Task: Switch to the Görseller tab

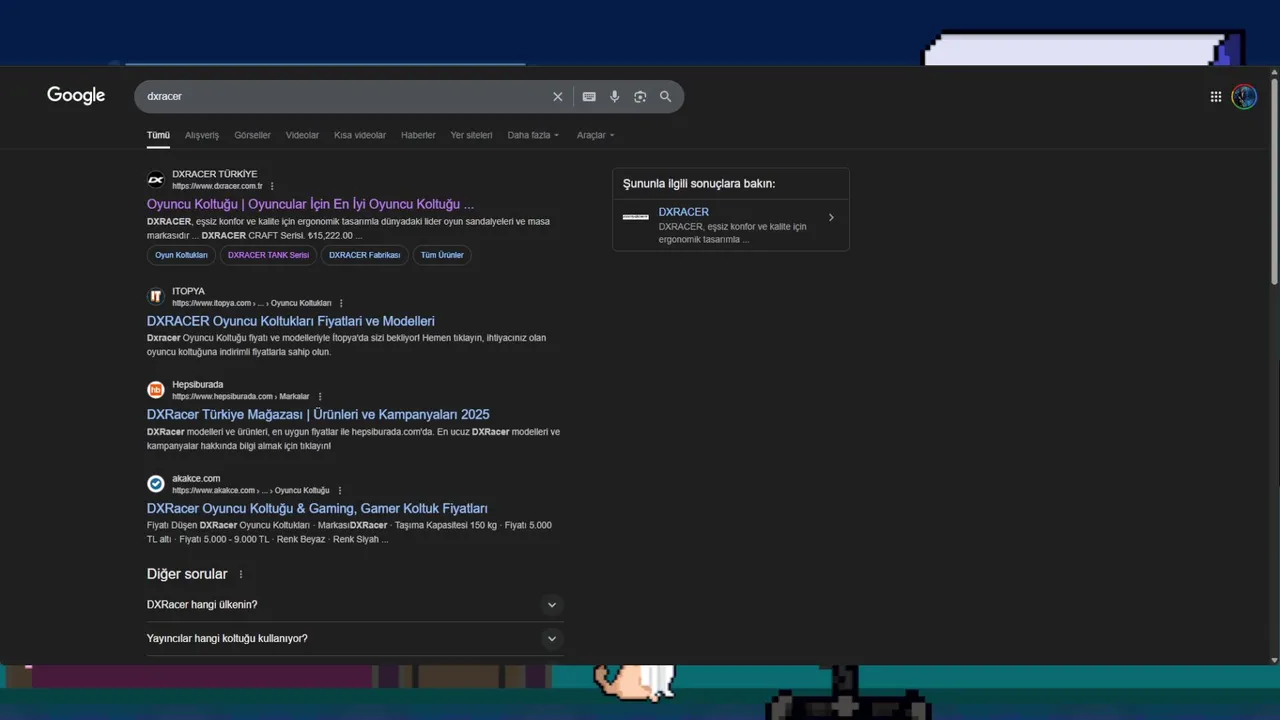Action: tap(252, 135)
